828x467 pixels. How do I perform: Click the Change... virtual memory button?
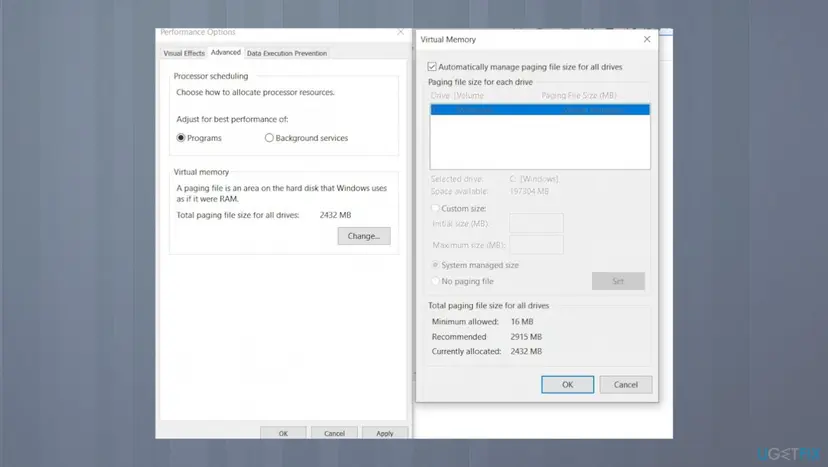click(364, 236)
